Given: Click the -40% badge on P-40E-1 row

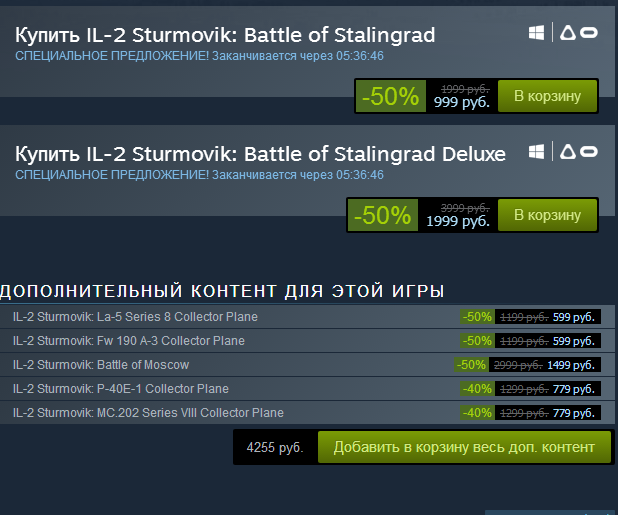Looking at the screenshot, I should click(477, 389).
